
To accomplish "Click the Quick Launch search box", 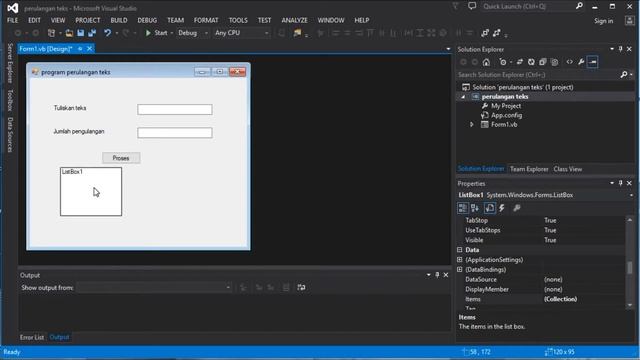I will pos(527,7).
